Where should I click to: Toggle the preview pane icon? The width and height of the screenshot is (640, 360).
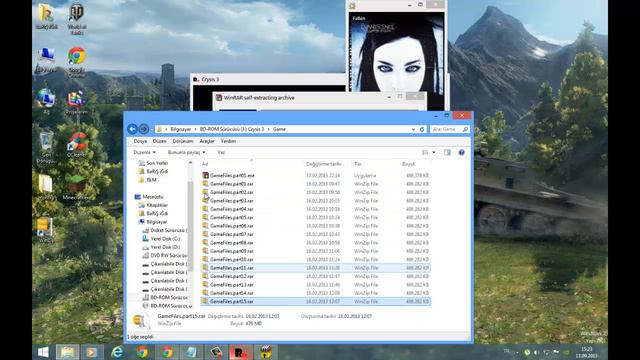pos(447,152)
